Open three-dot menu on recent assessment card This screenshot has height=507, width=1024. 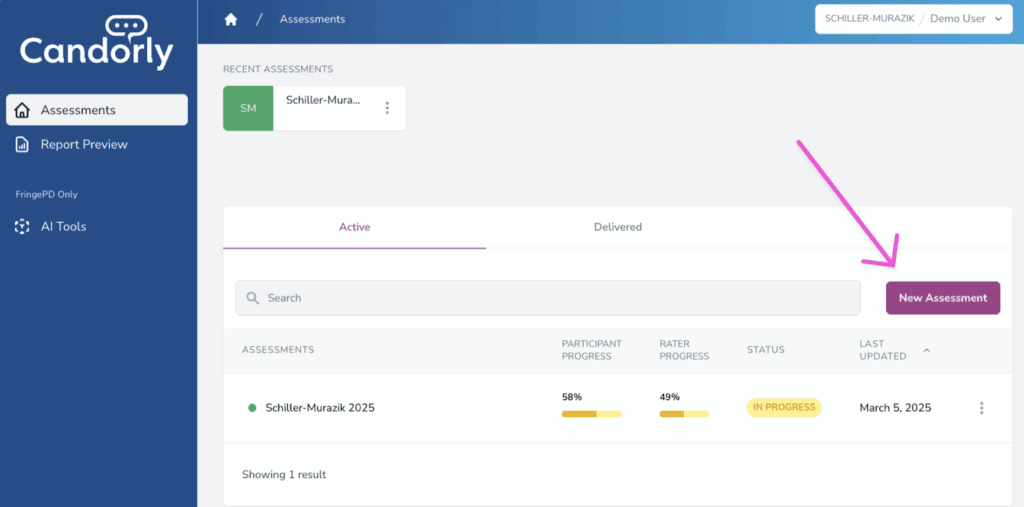click(387, 108)
